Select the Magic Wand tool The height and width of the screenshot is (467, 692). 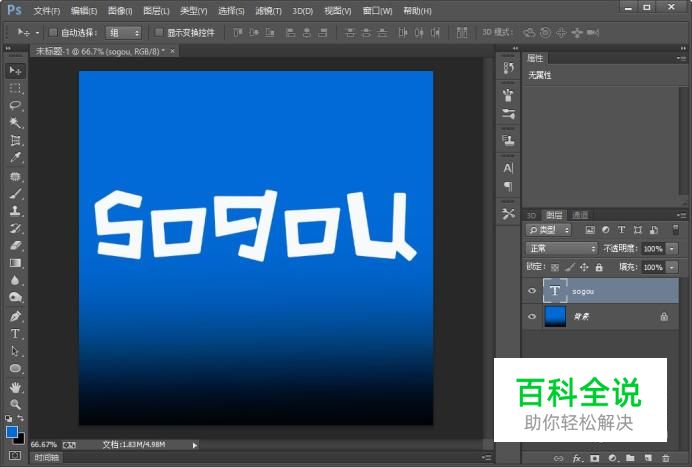[x=15, y=123]
